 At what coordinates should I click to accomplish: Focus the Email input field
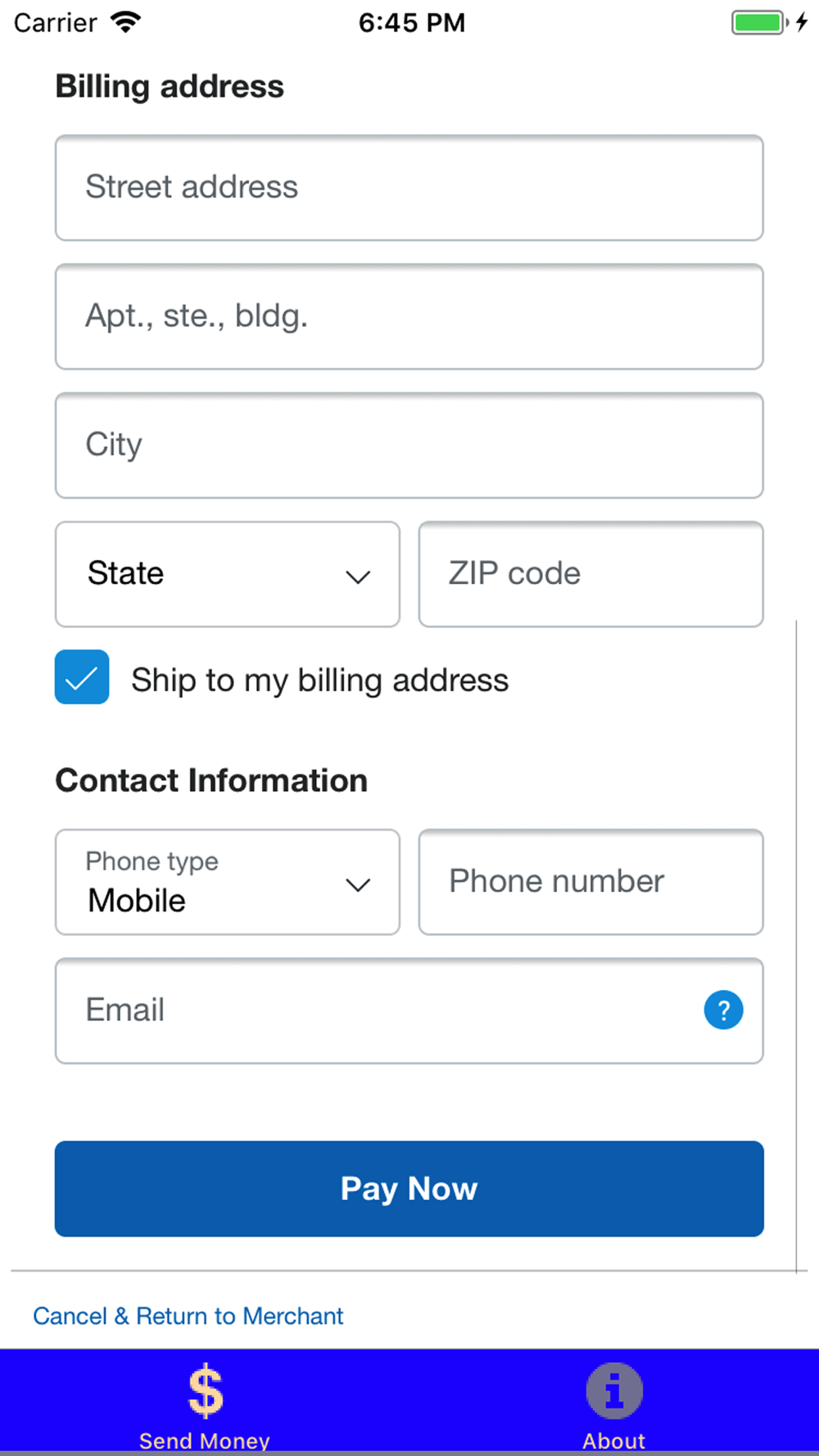pos(377,1011)
